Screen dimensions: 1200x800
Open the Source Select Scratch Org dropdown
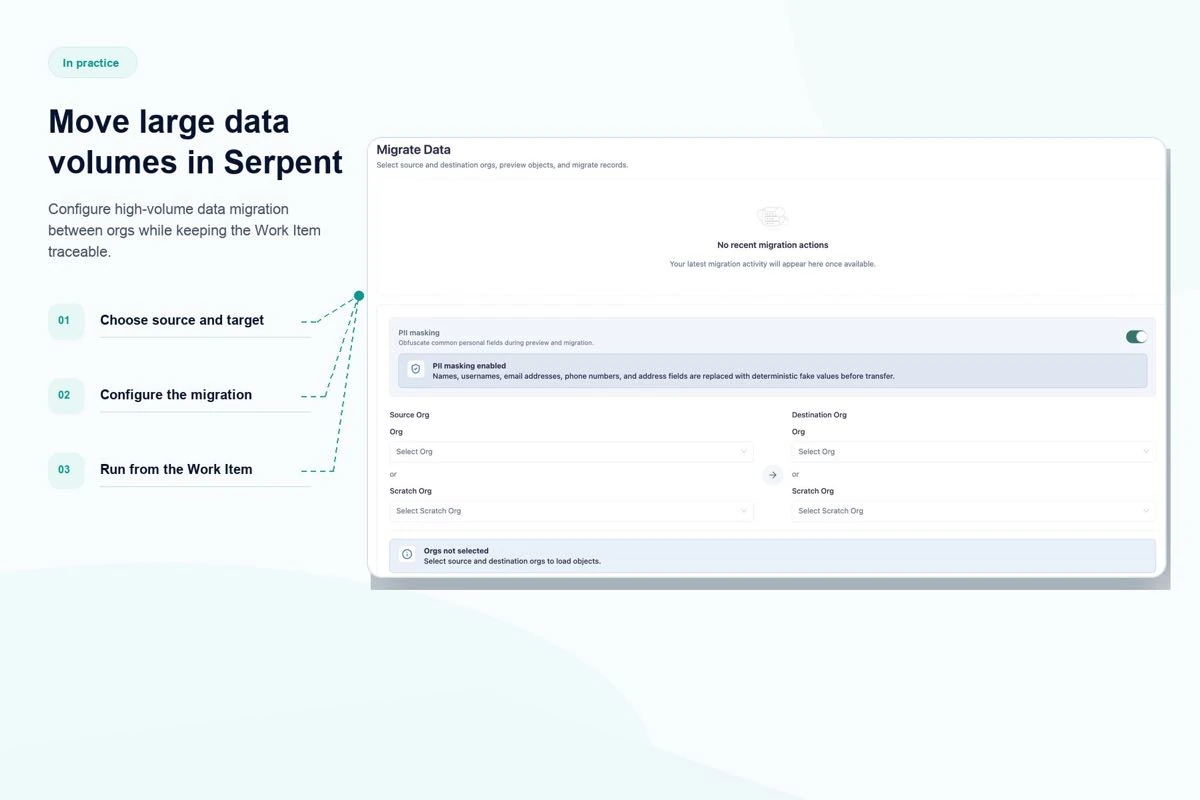[x=571, y=511]
